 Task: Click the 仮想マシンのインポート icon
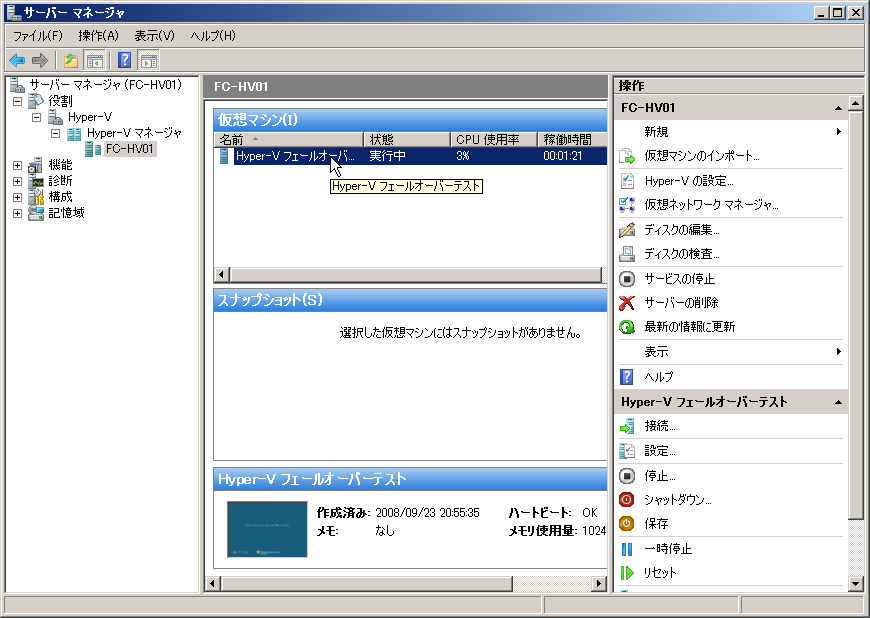(626, 156)
